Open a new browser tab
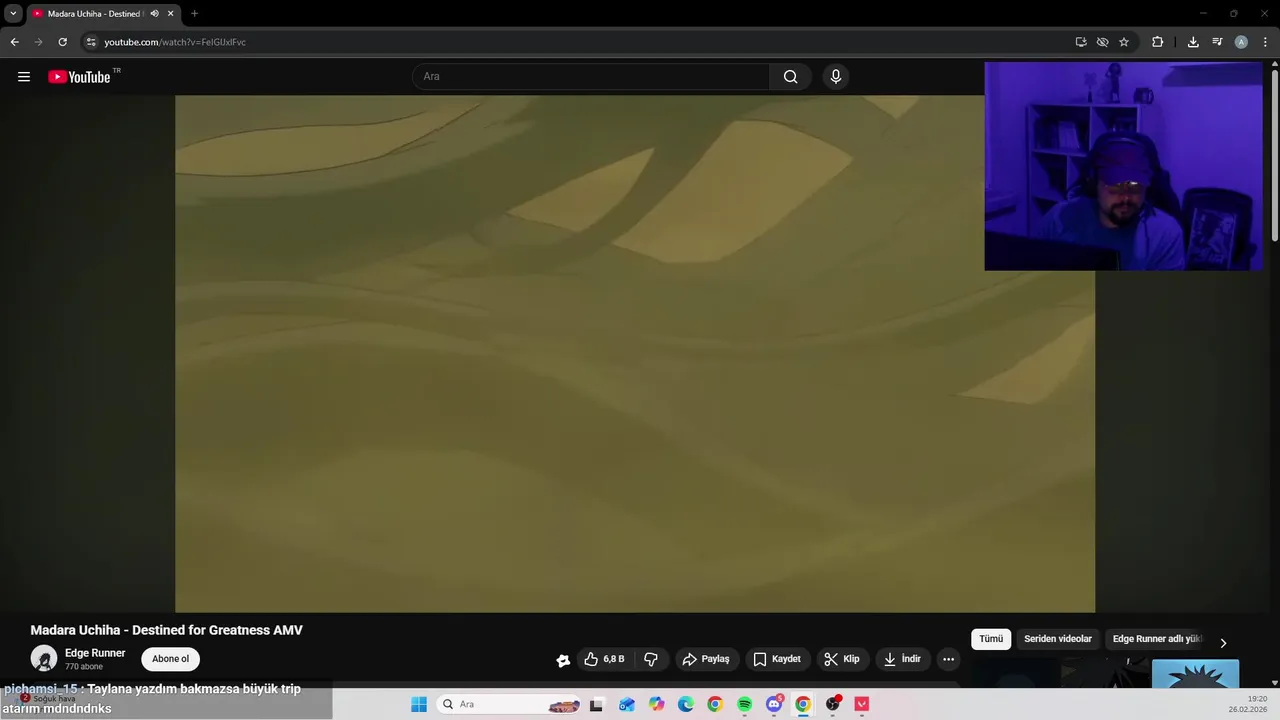The width and height of the screenshot is (1280, 720). pyautogui.click(x=194, y=14)
